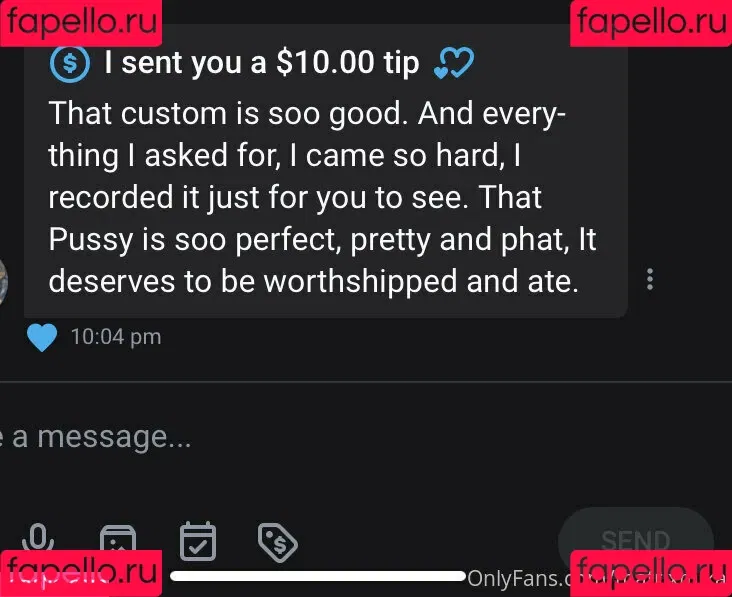Screen dimensions: 732x597
Task: Click the SEND button
Action: [636, 540]
